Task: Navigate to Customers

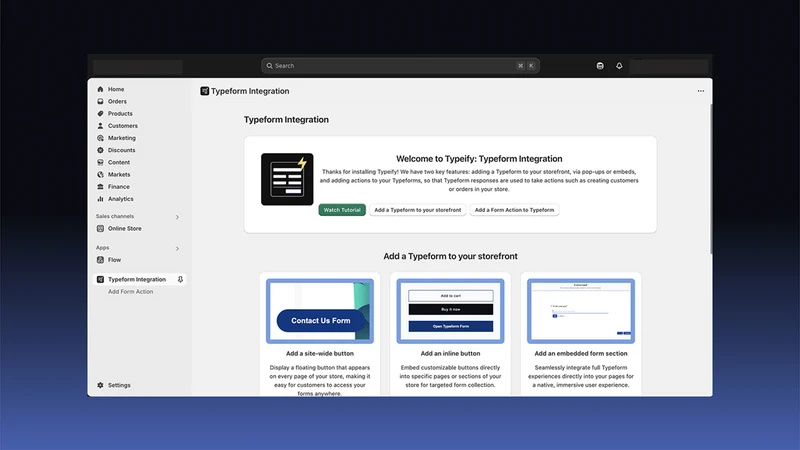Action: pyautogui.click(x=122, y=126)
